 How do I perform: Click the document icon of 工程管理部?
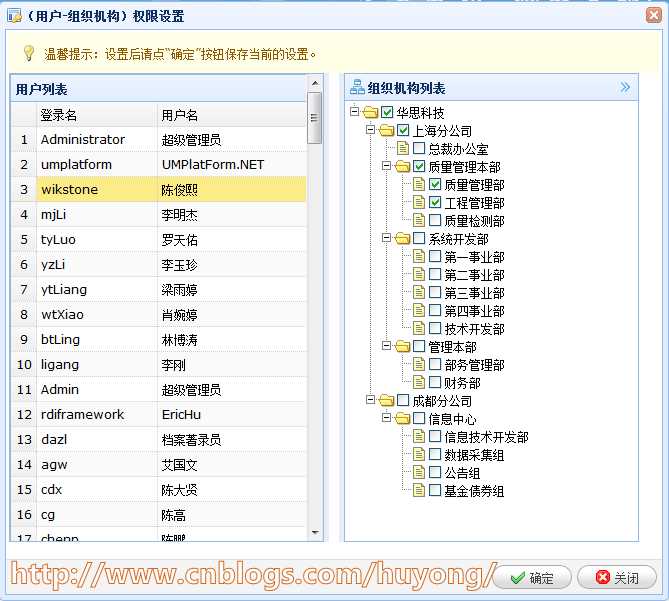pyautogui.click(x=419, y=203)
